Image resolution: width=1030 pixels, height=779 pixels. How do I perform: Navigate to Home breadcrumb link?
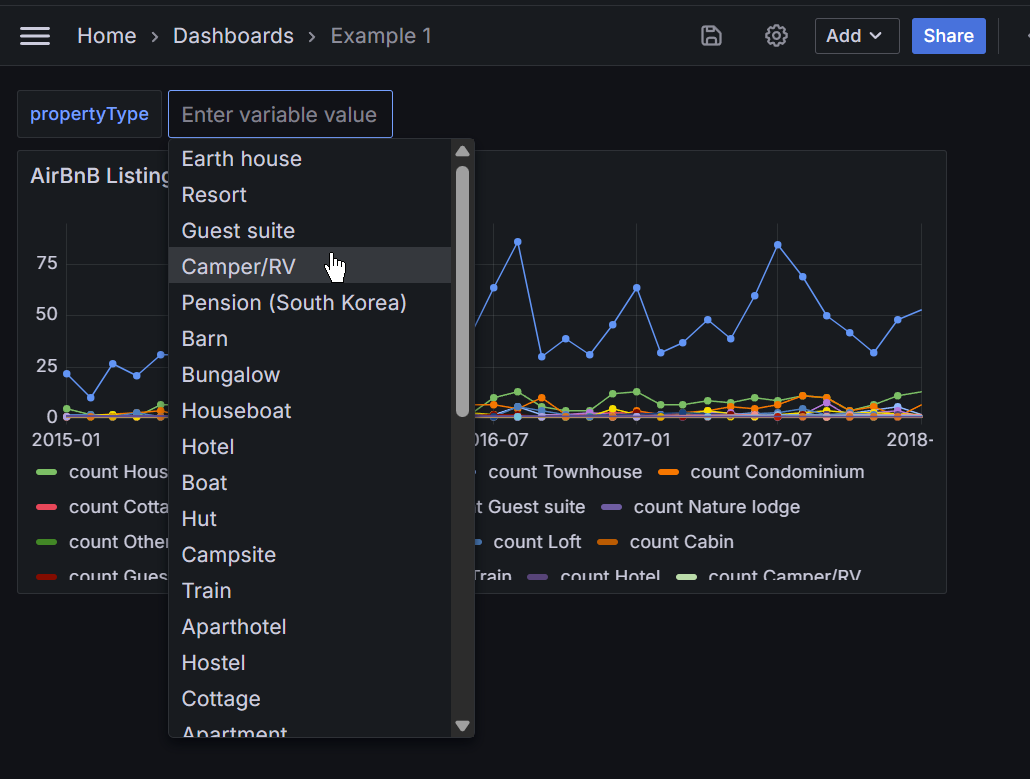[106, 36]
